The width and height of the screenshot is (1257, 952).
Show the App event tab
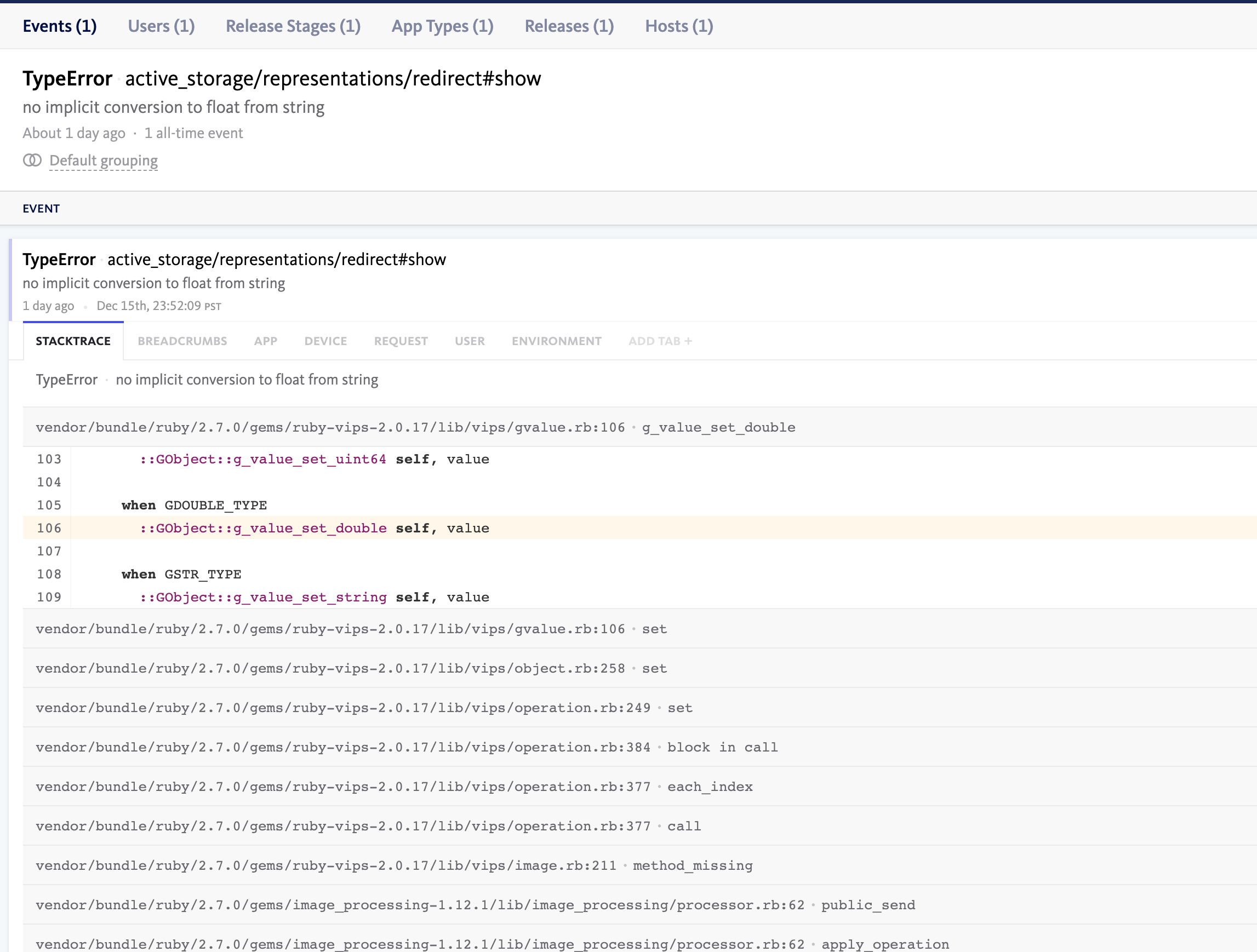point(265,341)
